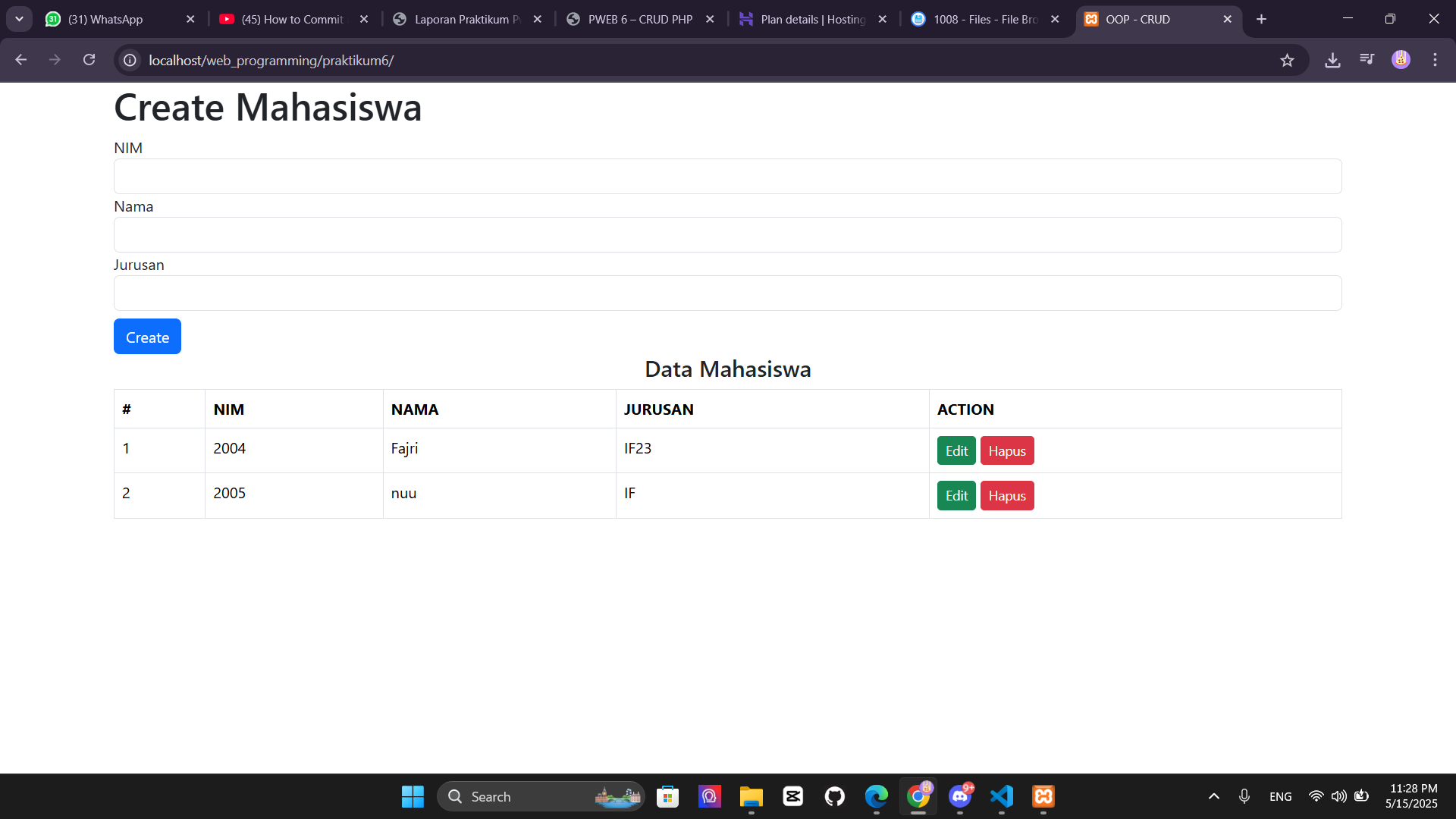
Task: Open Visual Studio Code from the taskbar
Action: coord(1001,796)
